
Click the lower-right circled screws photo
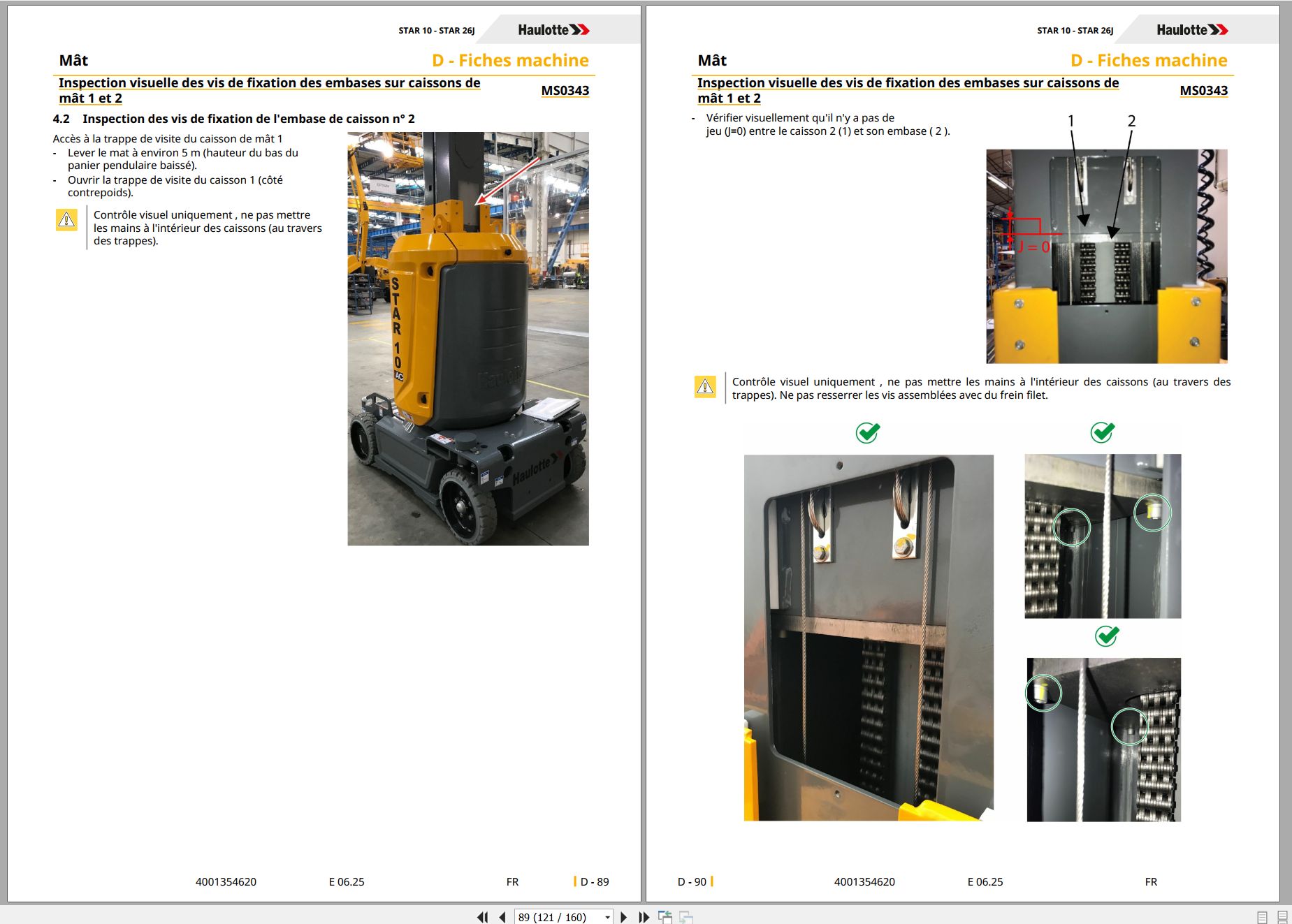click(x=1103, y=740)
